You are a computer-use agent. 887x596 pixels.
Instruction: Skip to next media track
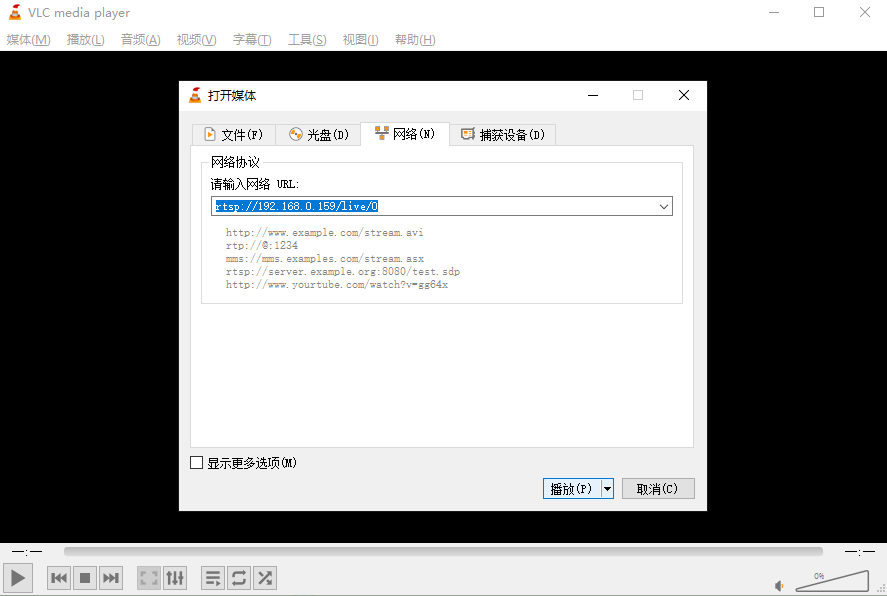coord(111,578)
